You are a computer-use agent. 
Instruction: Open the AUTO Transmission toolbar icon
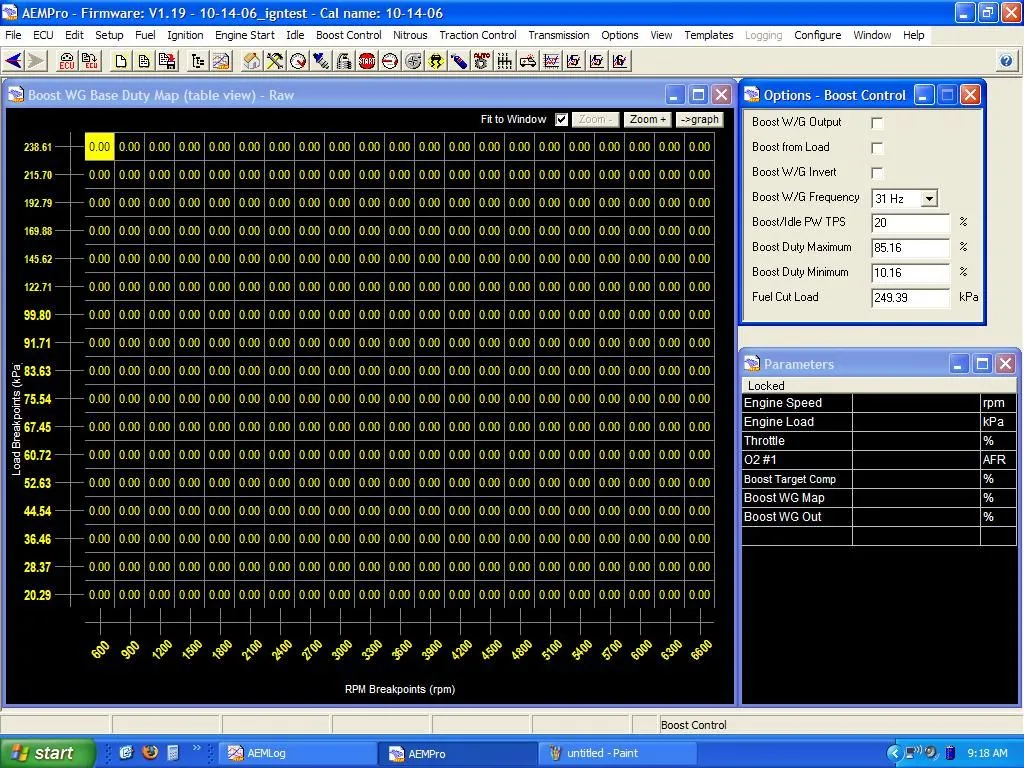[x=480, y=61]
